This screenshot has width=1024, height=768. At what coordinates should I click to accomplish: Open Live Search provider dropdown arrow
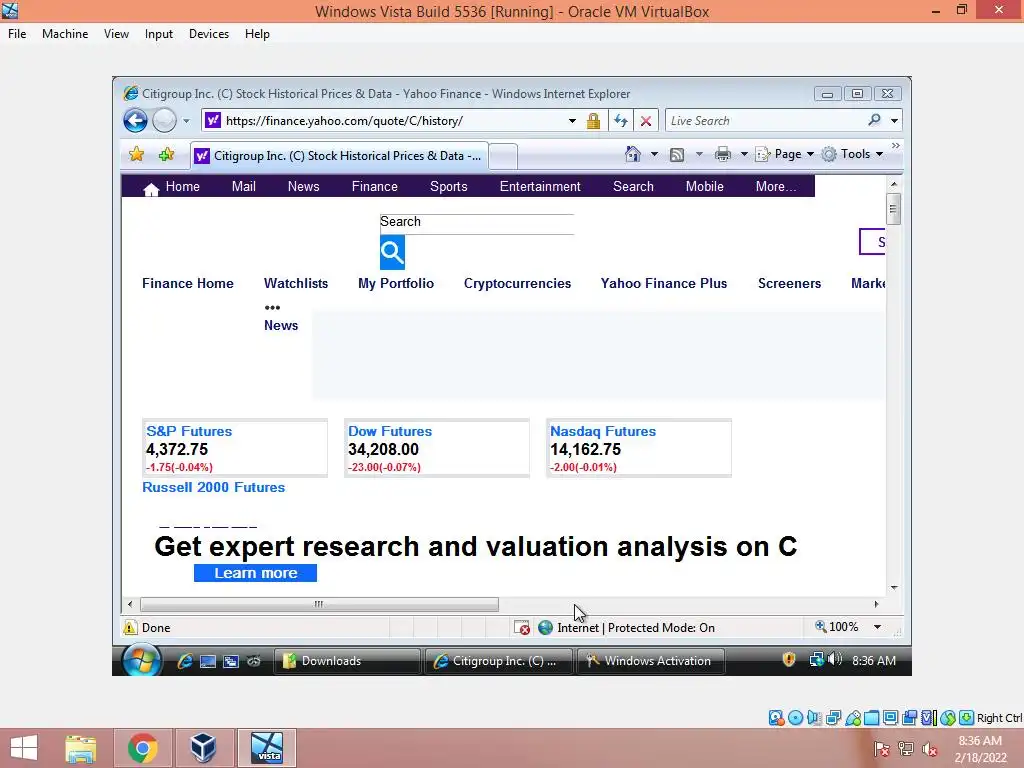click(x=894, y=121)
